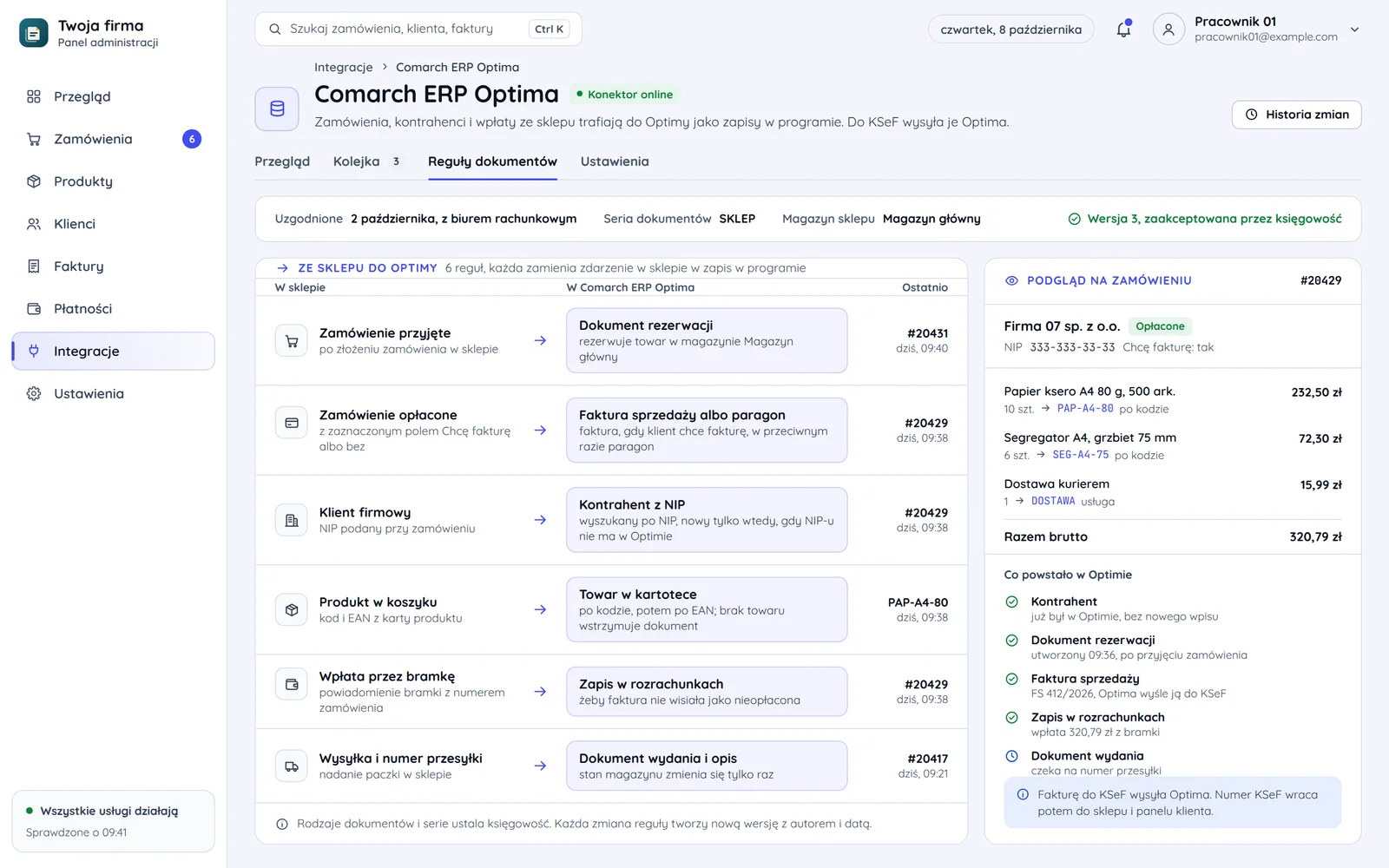
Task: Open Zamówienia in the sidebar
Action: (113, 139)
